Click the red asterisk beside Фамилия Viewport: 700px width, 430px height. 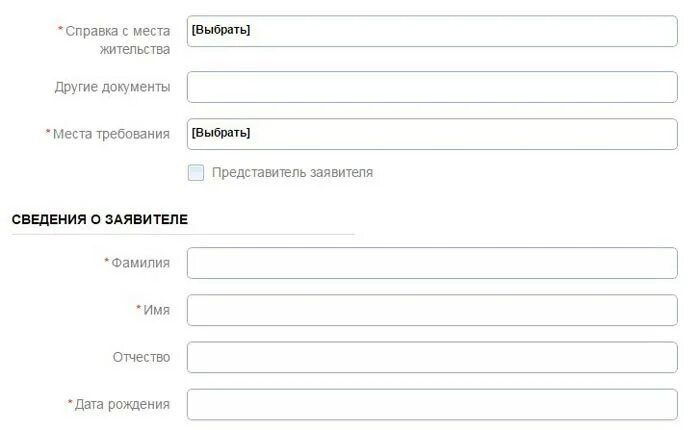[x=107, y=262]
